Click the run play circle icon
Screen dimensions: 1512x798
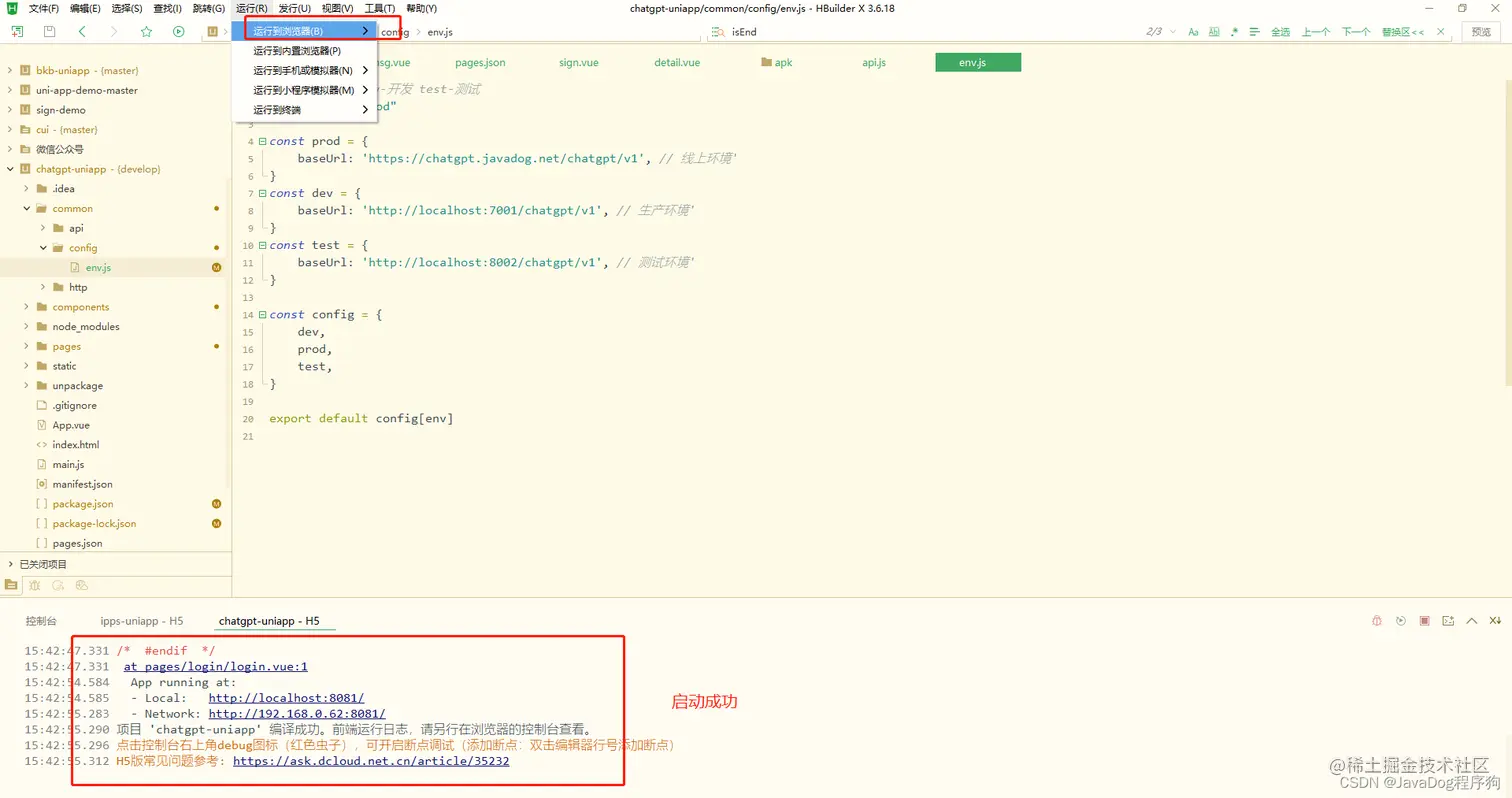tap(178, 32)
